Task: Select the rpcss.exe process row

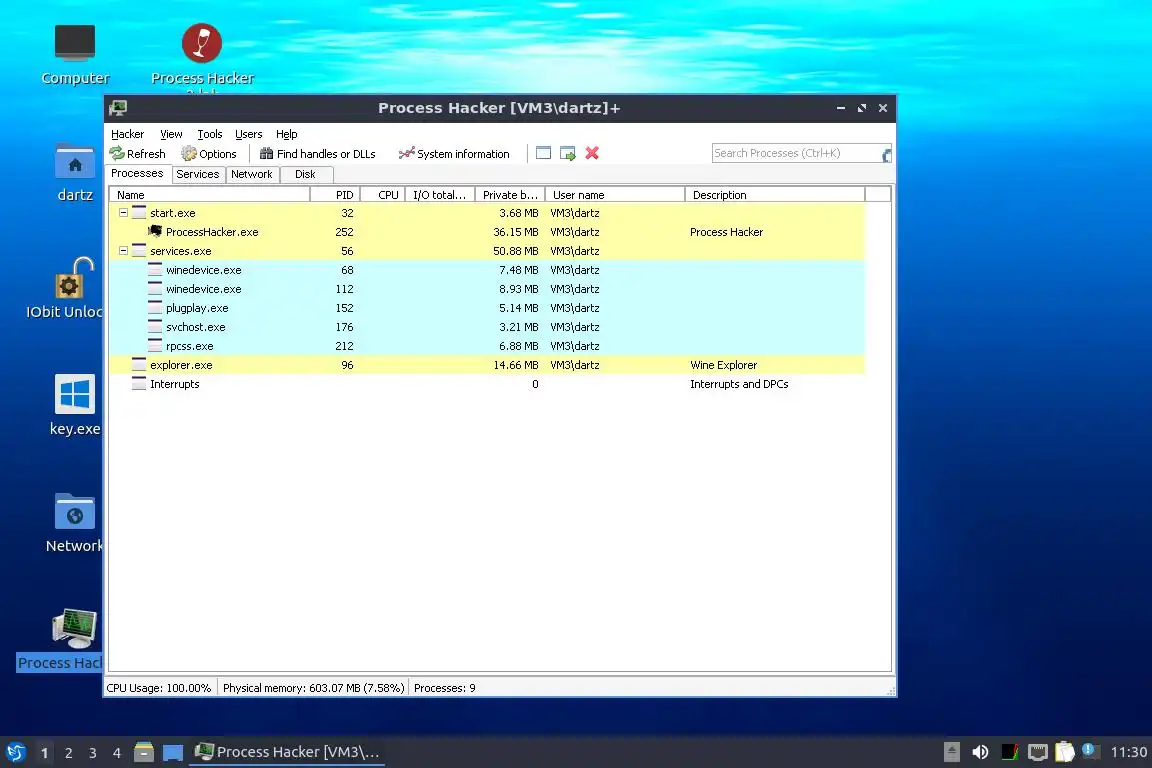Action: coord(487,346)
